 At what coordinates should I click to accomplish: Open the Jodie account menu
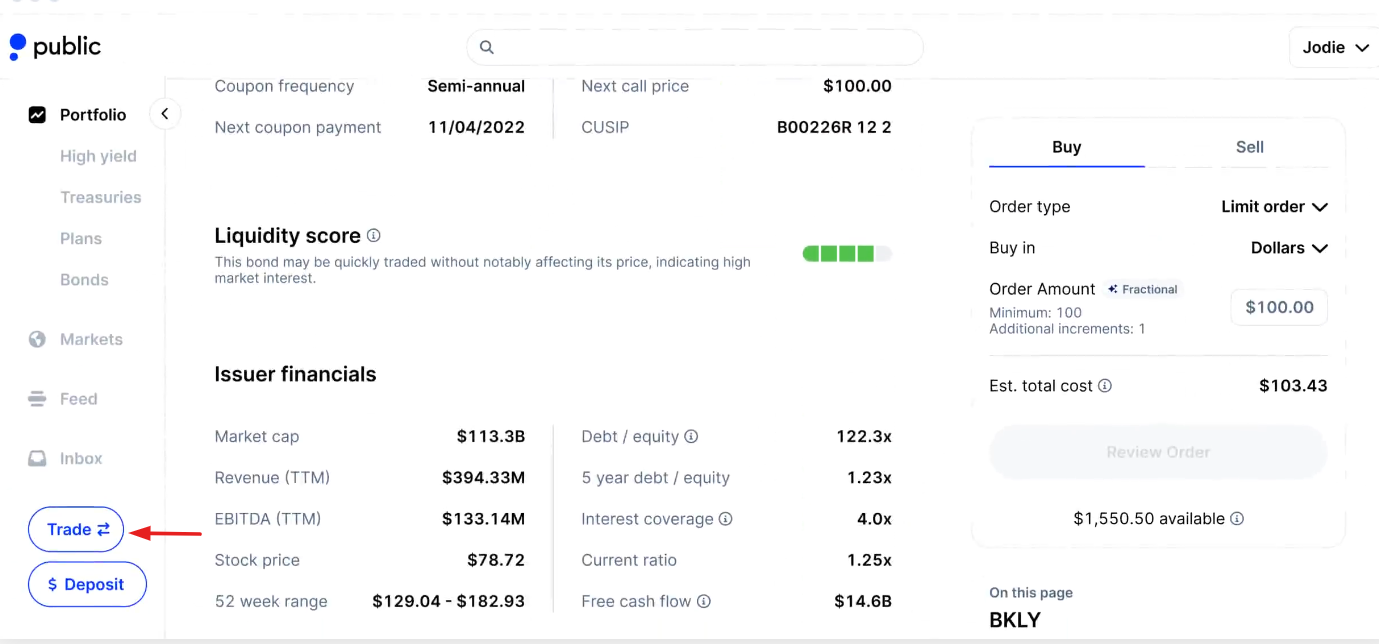coord(1335,48)
